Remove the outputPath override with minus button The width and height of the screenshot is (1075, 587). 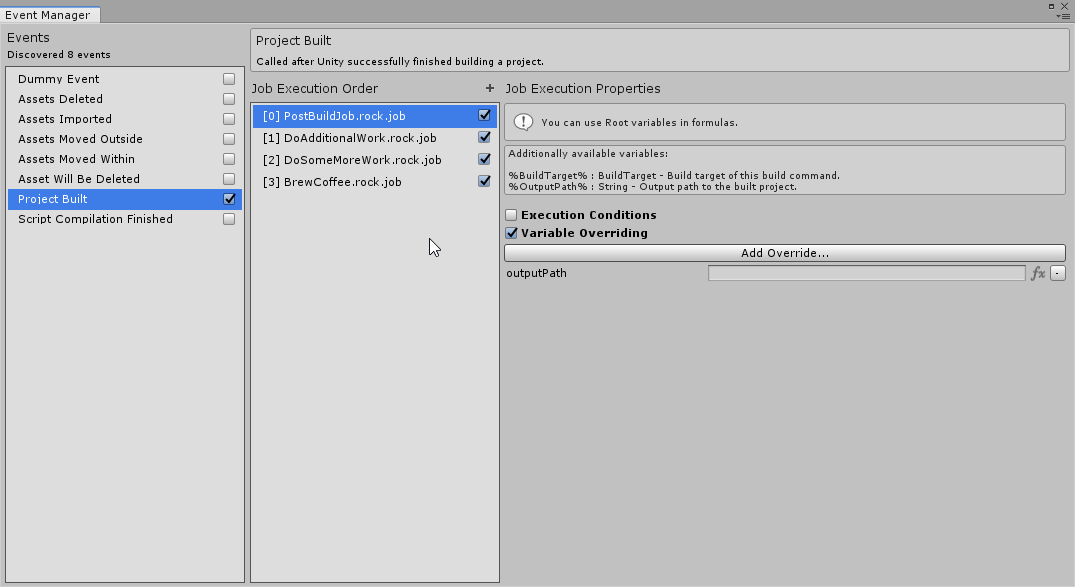pos(1058,273)
